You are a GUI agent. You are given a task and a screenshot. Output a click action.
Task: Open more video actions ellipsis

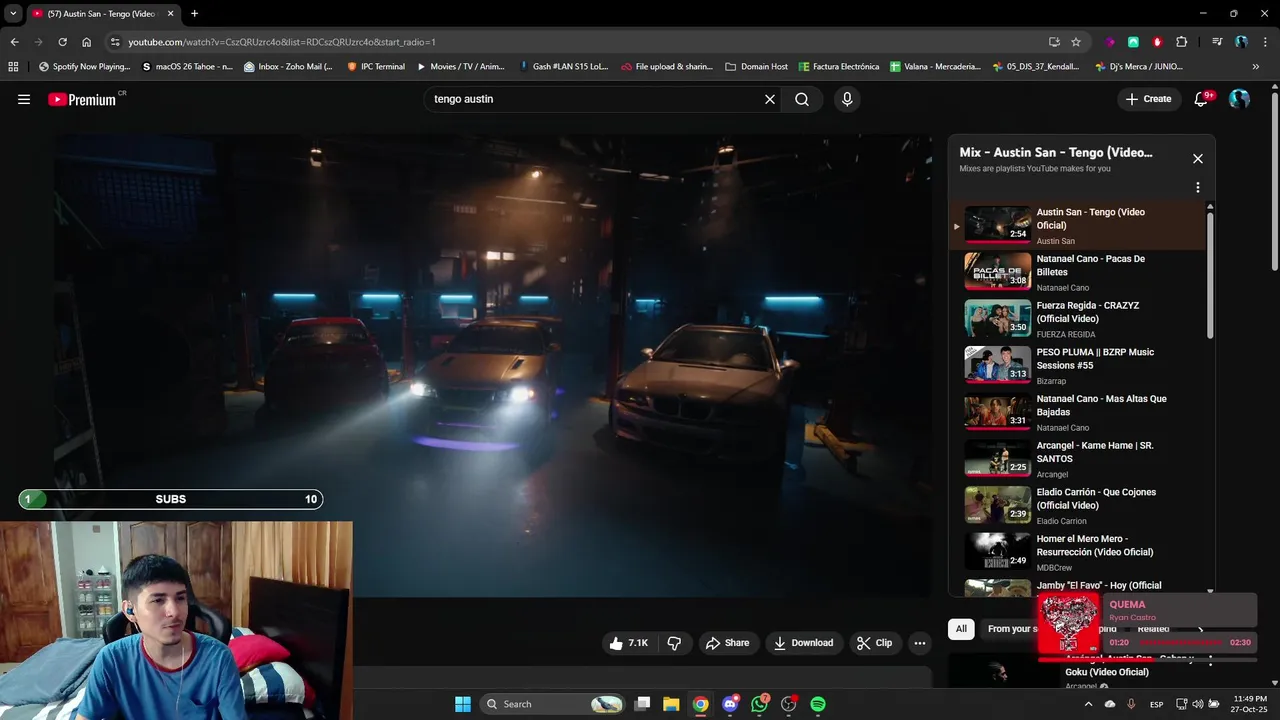pyautogui.click(x=920, y=643)
